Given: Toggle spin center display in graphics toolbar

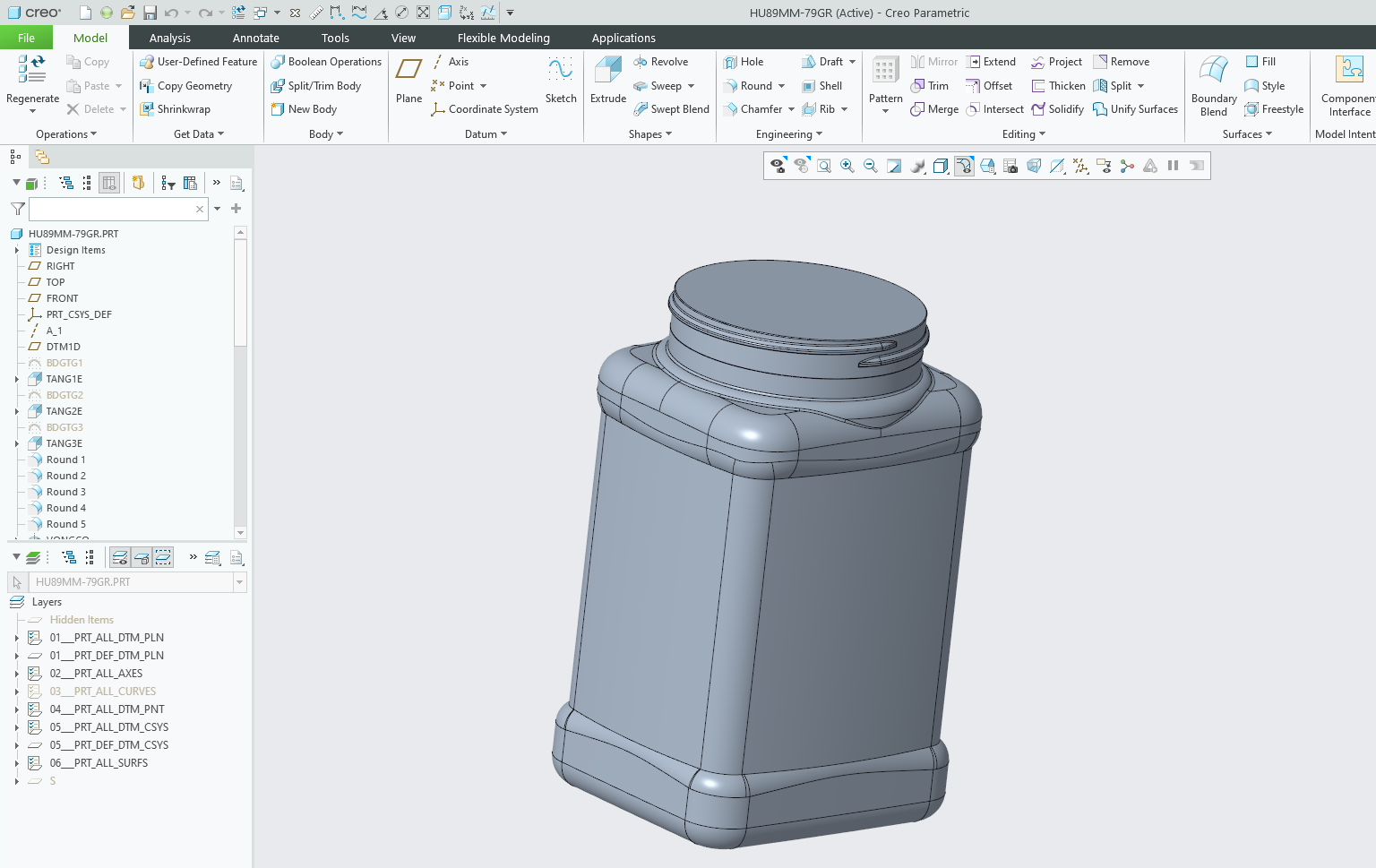Looking at the screenshot, I should tap(1127, 166).
